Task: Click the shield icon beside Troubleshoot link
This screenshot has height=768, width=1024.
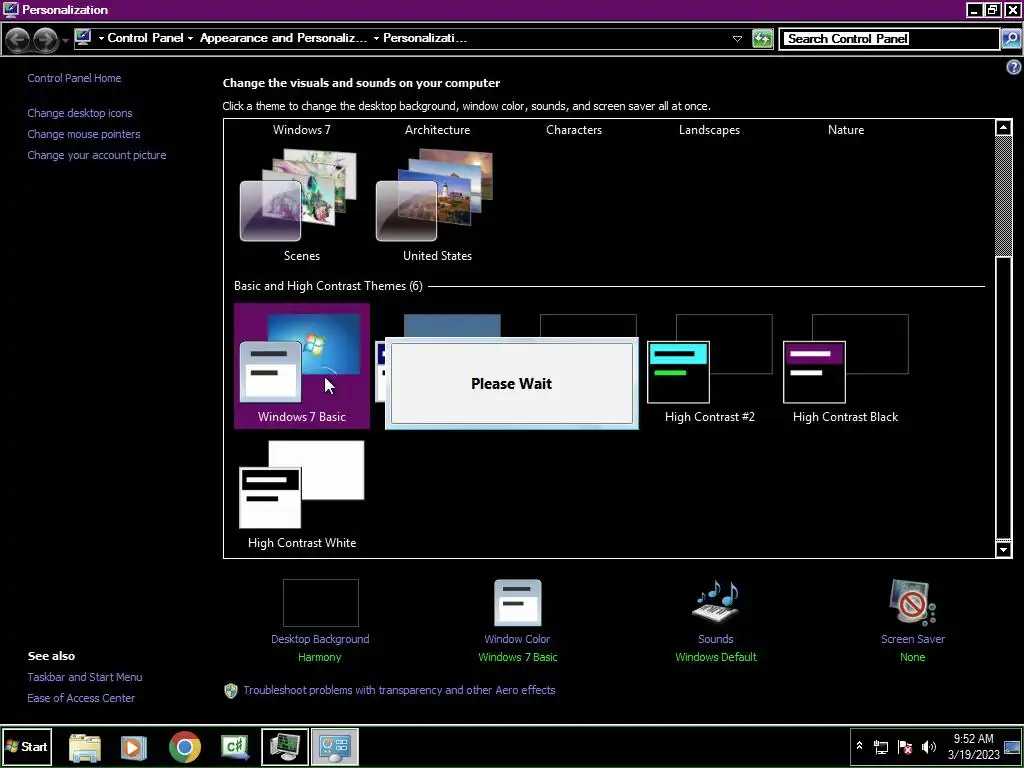Action: coord(231,691)
